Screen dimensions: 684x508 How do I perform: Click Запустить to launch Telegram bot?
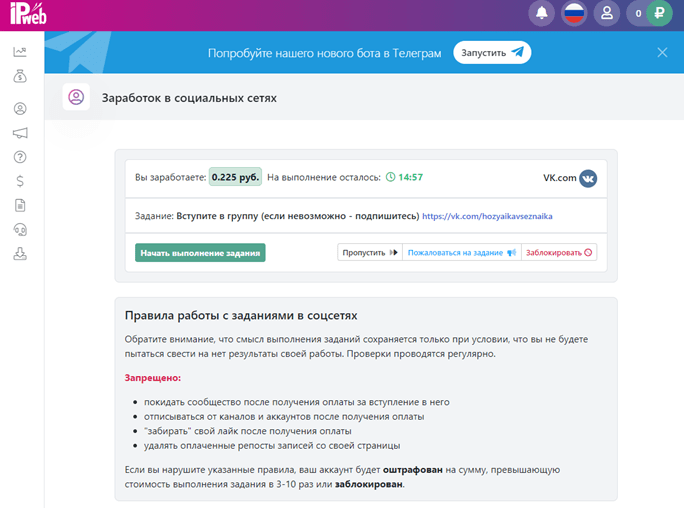492,53
